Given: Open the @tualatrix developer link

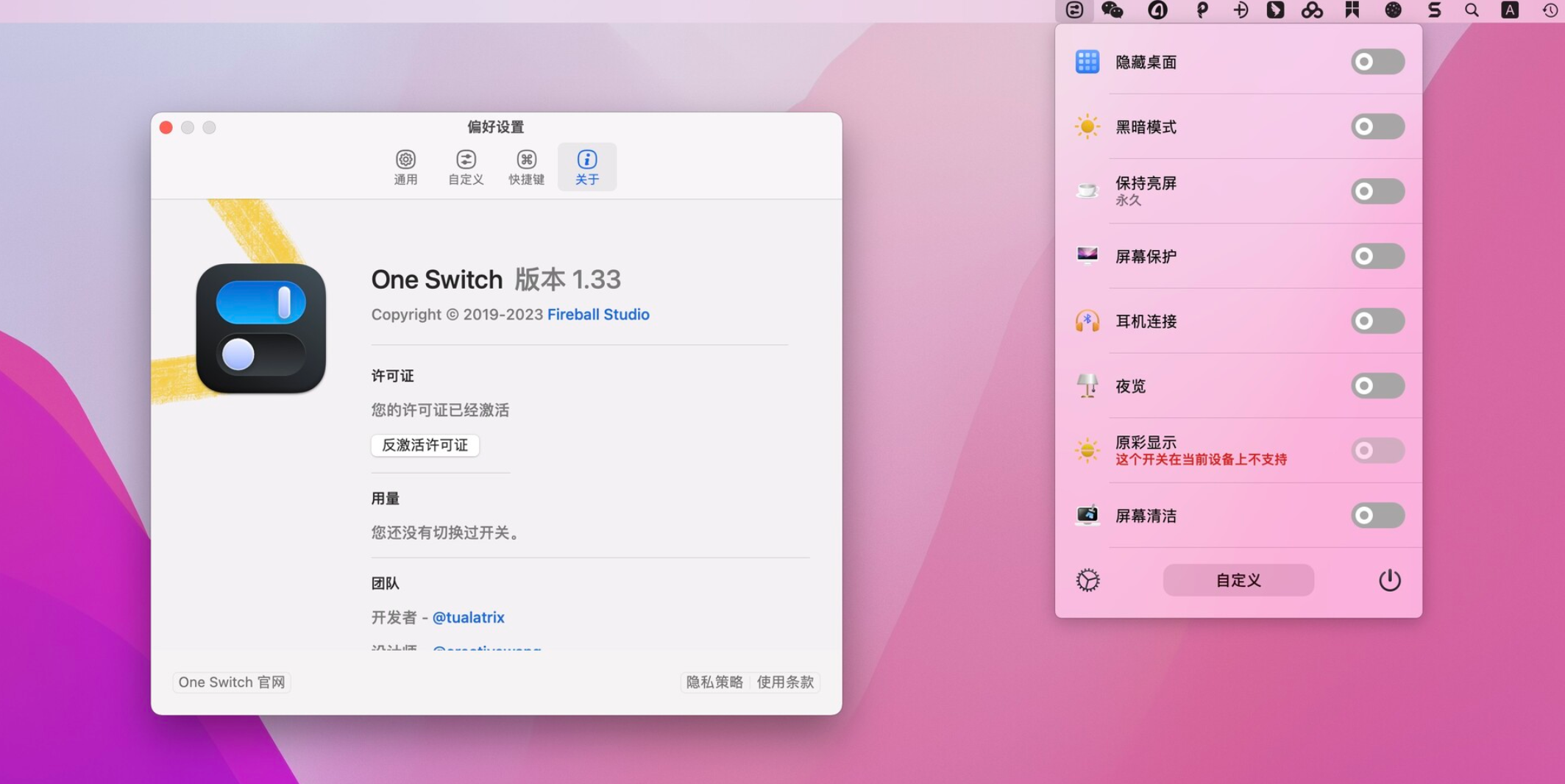Looking at the screenshot, I should tap(468, 617).
